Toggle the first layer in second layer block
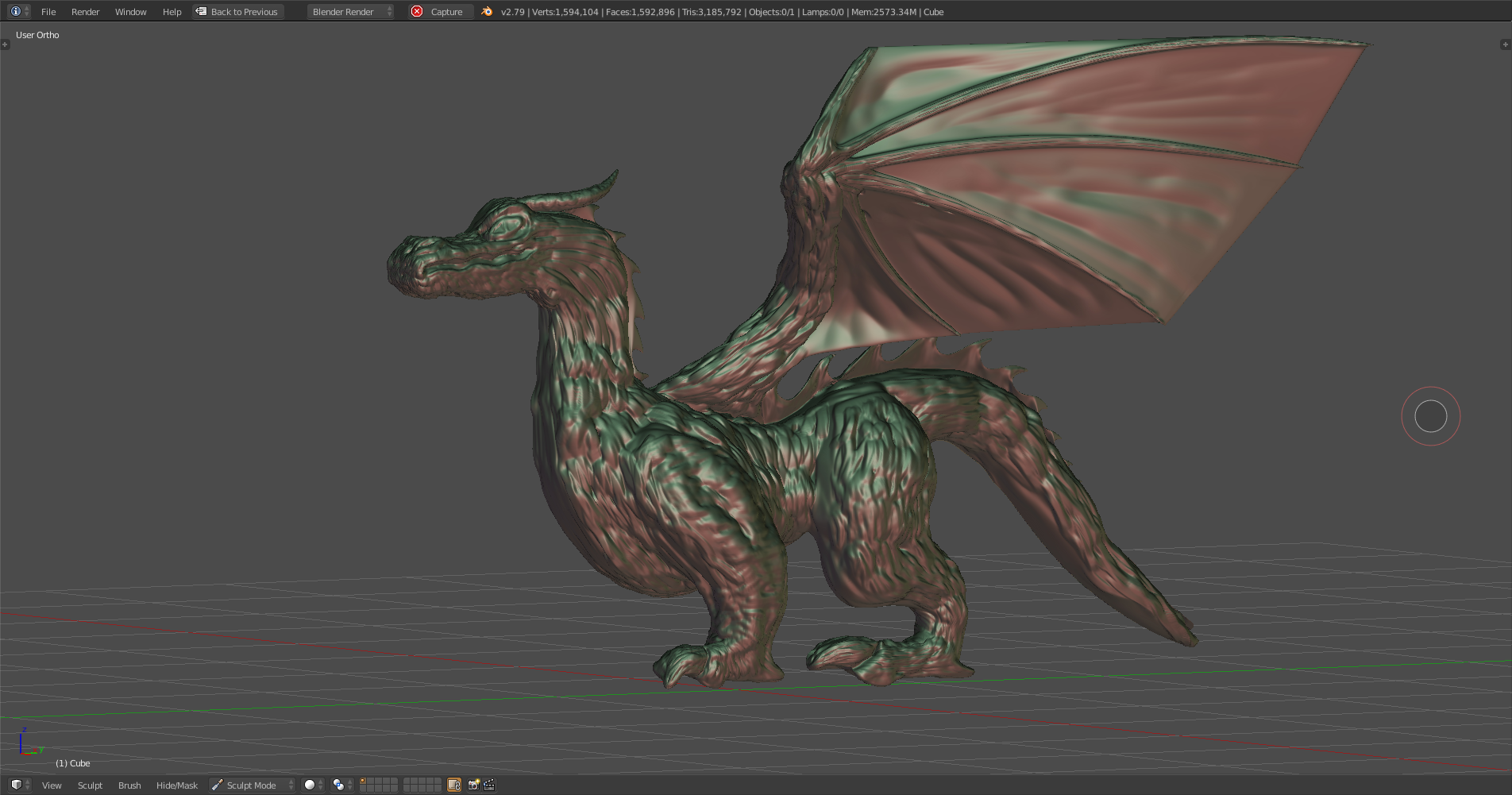 [407, 781]
